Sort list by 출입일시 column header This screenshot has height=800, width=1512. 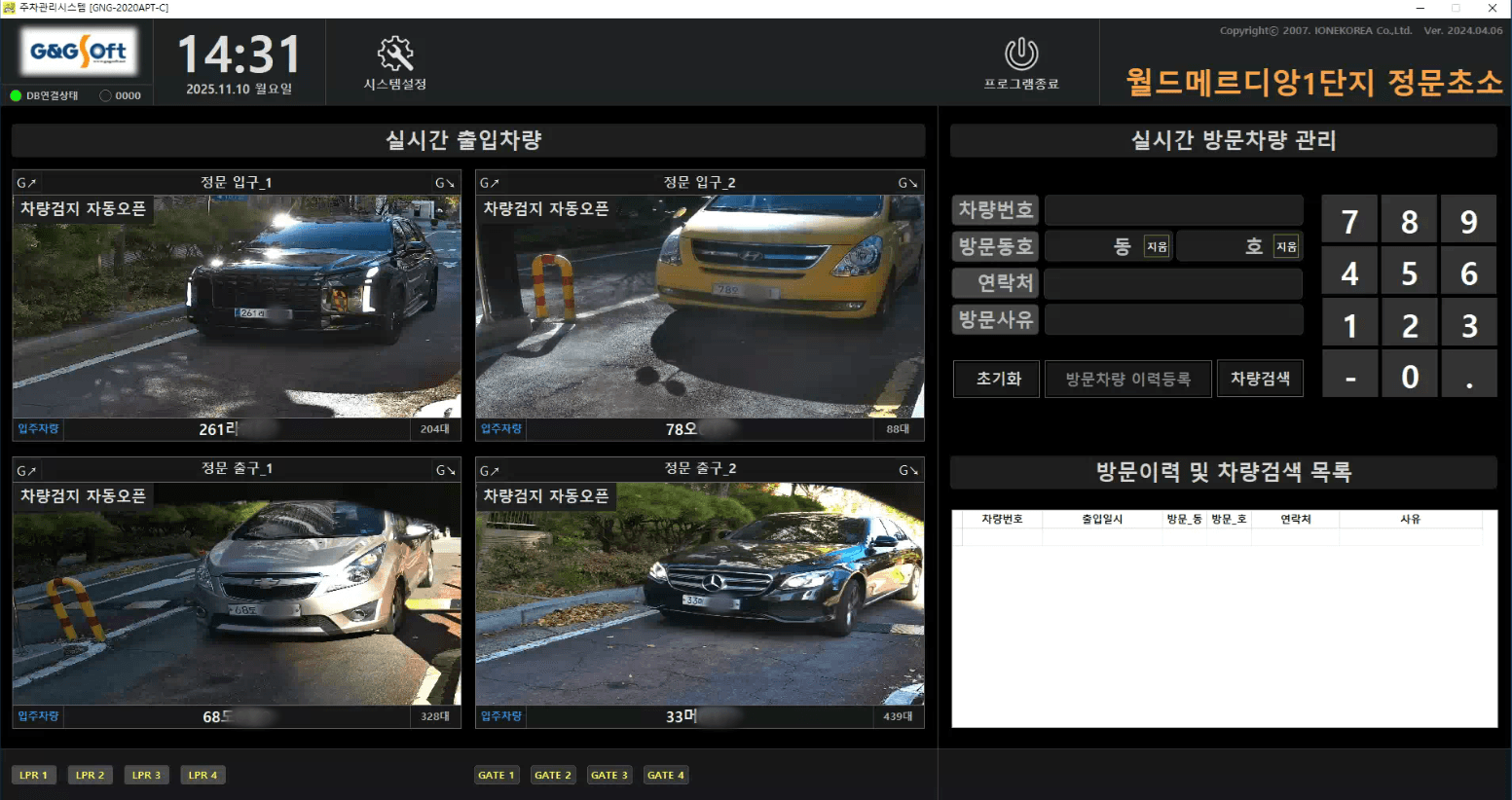[x=1102, y=520]
